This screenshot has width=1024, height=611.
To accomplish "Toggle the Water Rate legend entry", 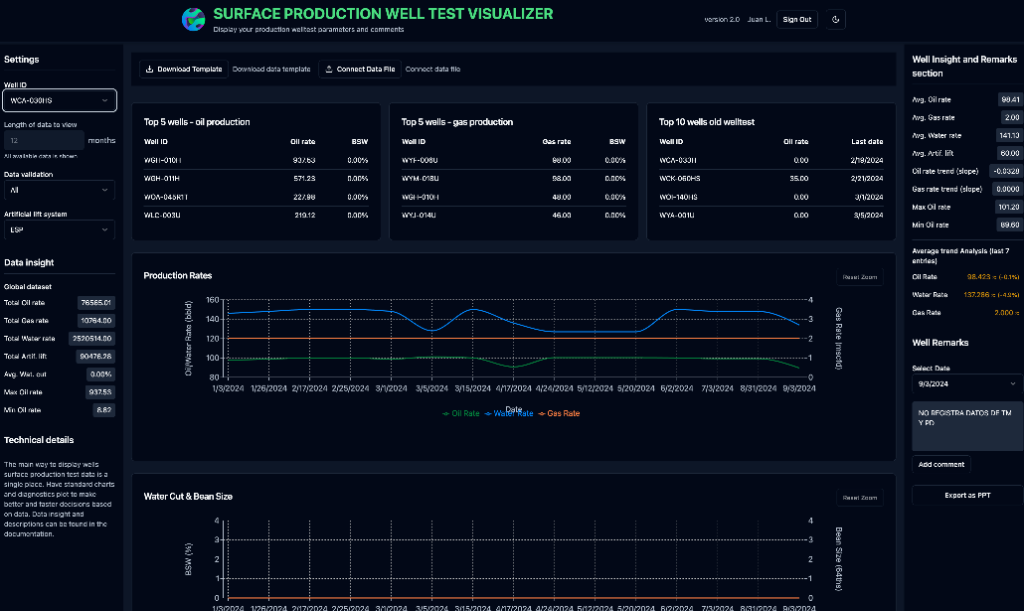I will [509, 414].
